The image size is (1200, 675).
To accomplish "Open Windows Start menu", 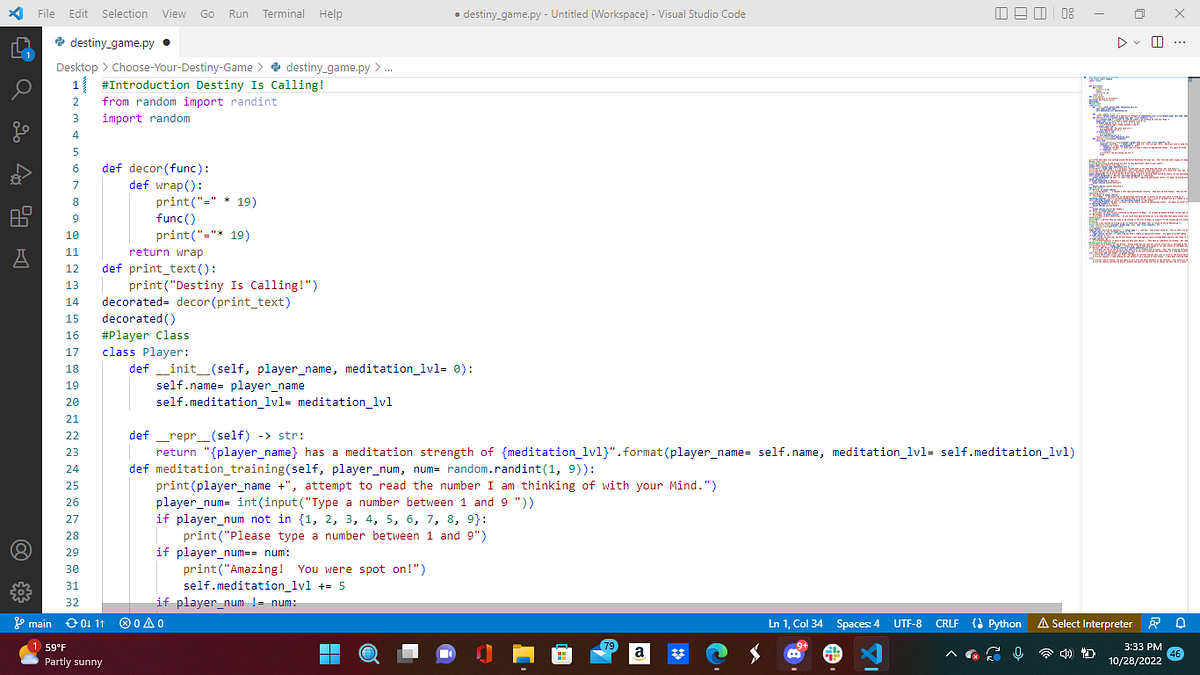I will [x=331, y=654].
